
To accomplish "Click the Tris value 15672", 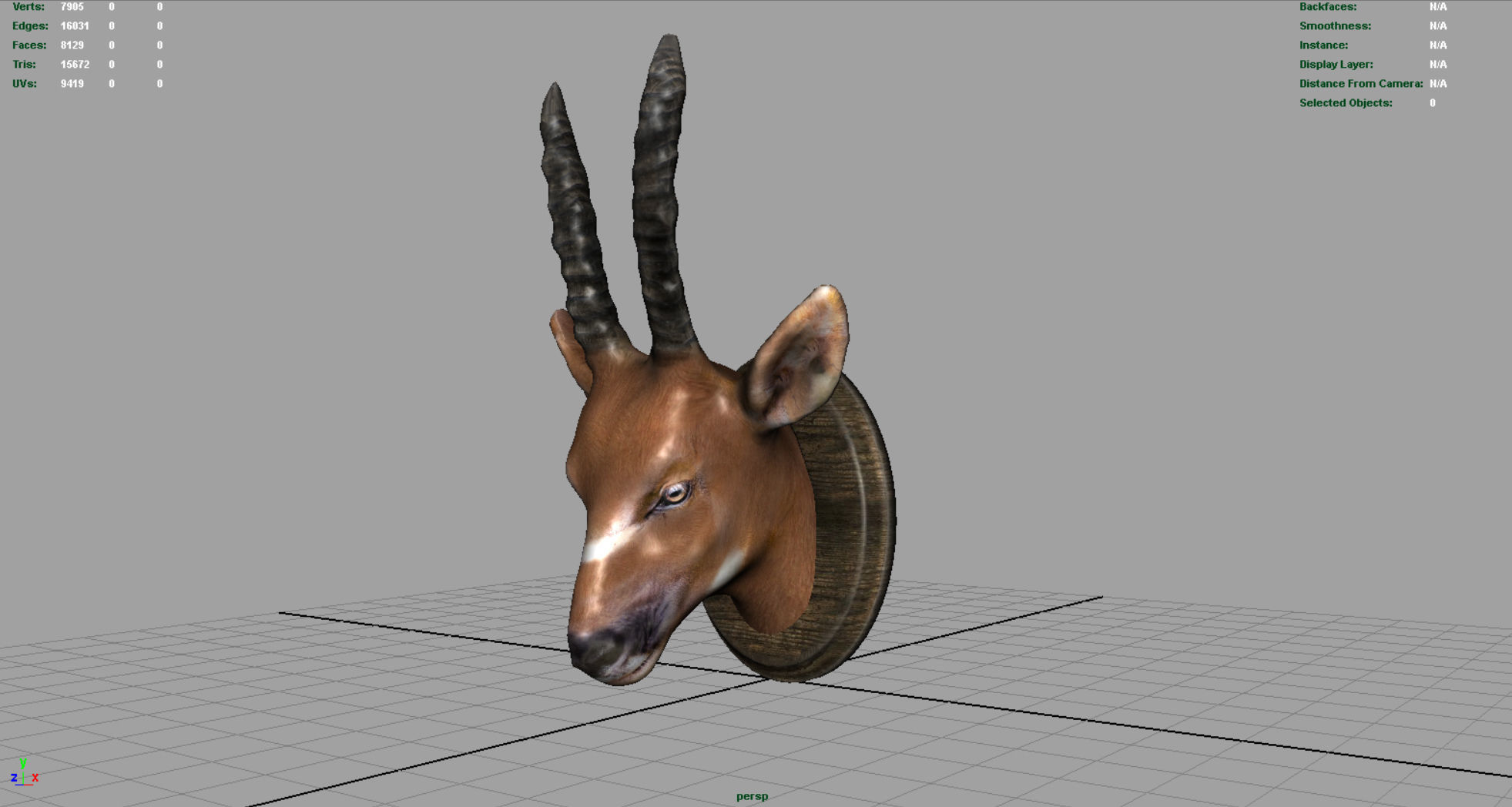I will tap(75, 65).
